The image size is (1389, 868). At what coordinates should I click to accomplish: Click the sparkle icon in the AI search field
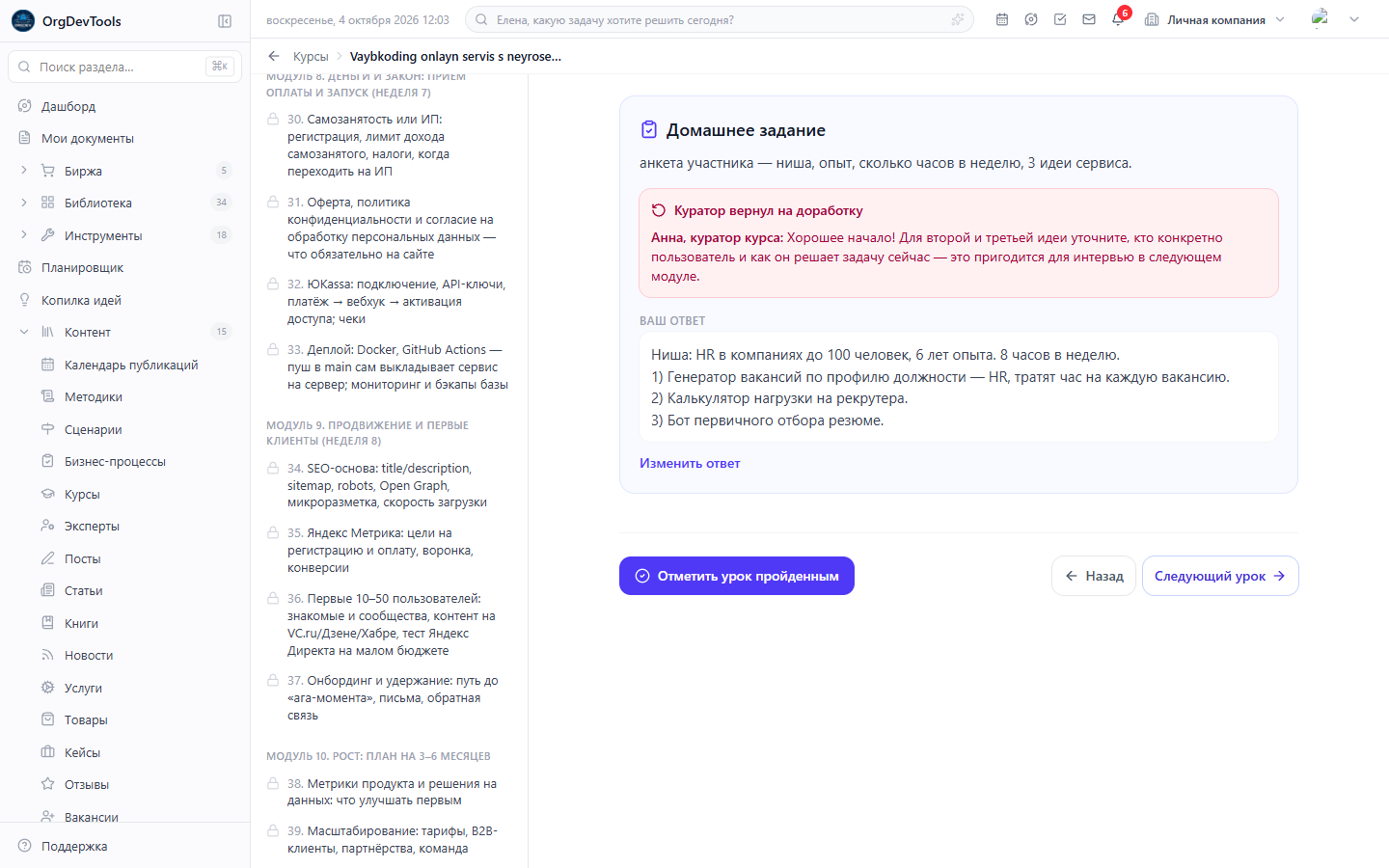point(957,19)
